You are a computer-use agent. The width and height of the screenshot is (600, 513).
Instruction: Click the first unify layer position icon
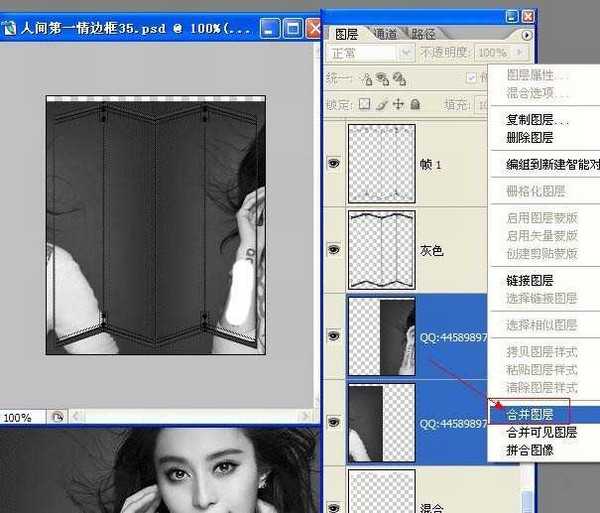pyautogui.click(x=367, y=78)
